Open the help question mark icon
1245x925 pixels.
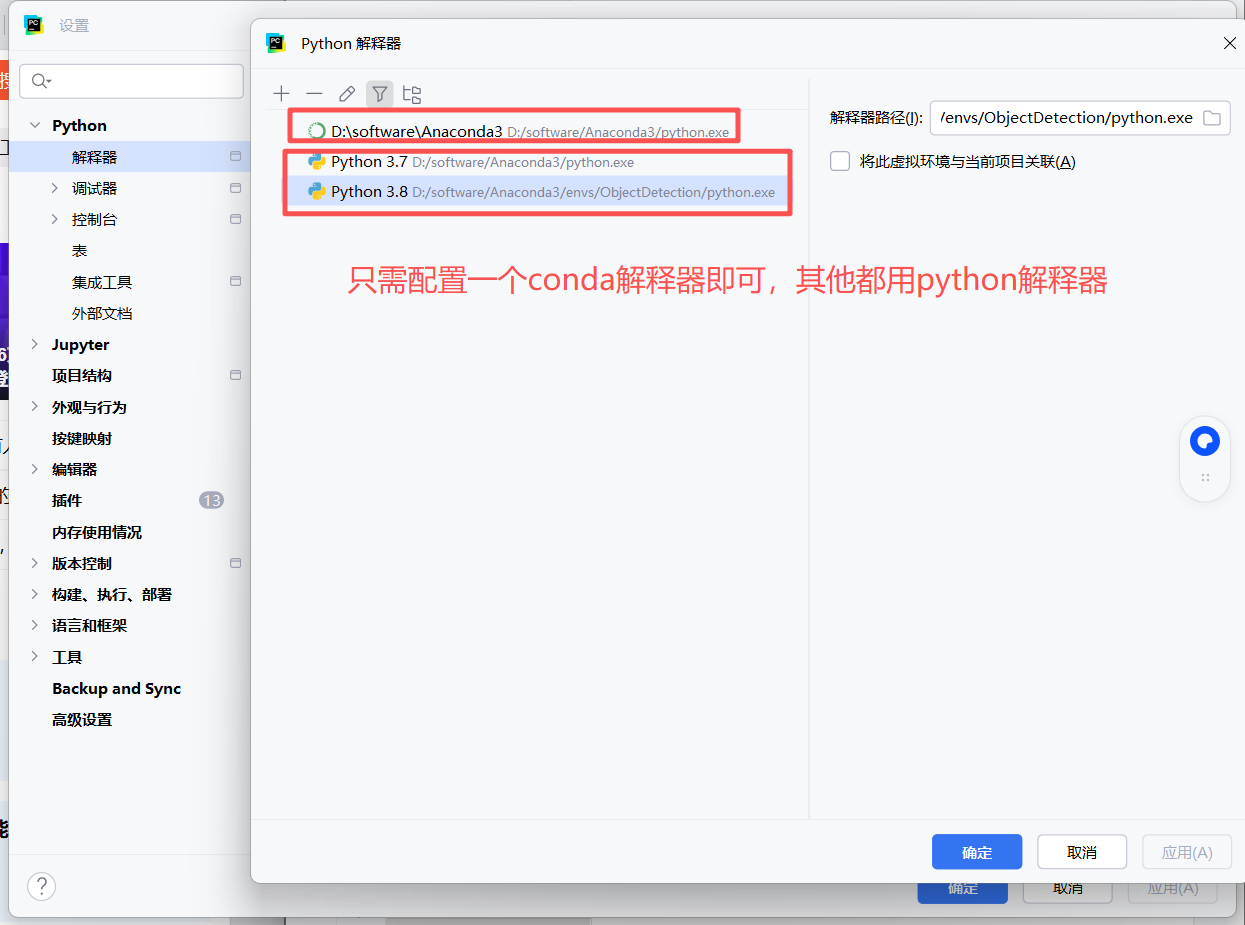tap(41, 885)
